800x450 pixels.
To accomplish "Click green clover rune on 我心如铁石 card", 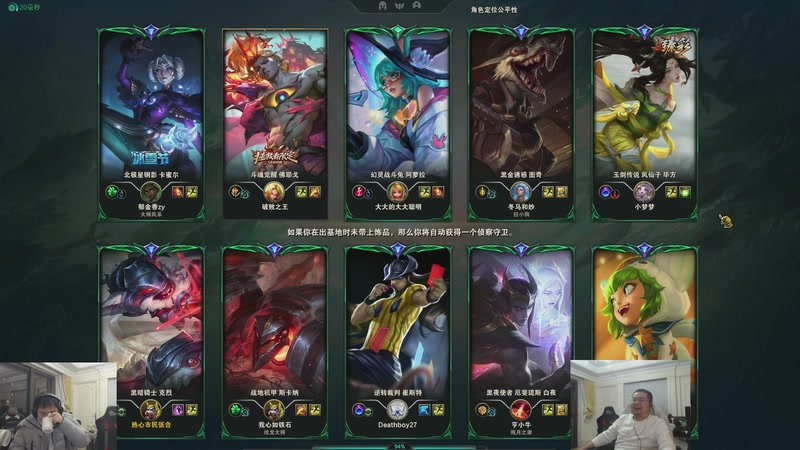I will (235, 409).
